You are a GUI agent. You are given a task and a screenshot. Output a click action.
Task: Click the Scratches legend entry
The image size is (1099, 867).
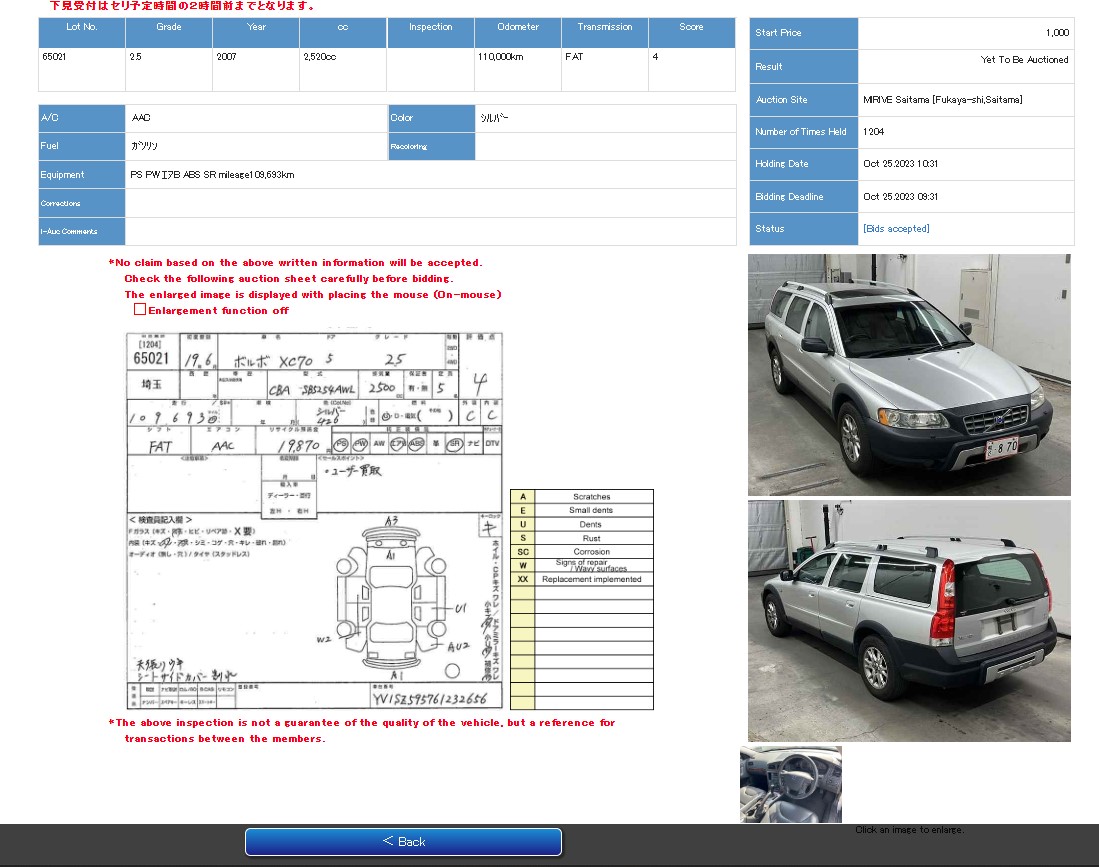pos(592,496)
